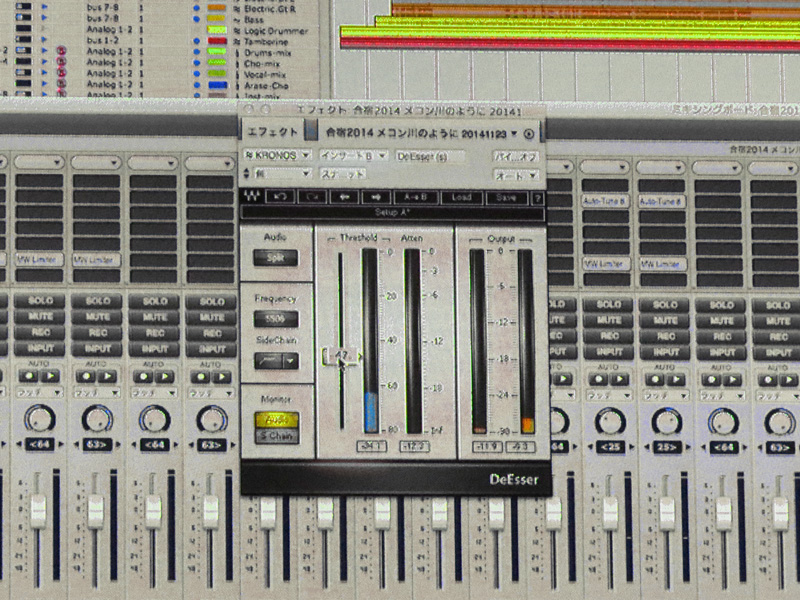800x600 pixels.
Task: Click the blue automation dot on the Tamborine row
Action: tap(196, 41)
